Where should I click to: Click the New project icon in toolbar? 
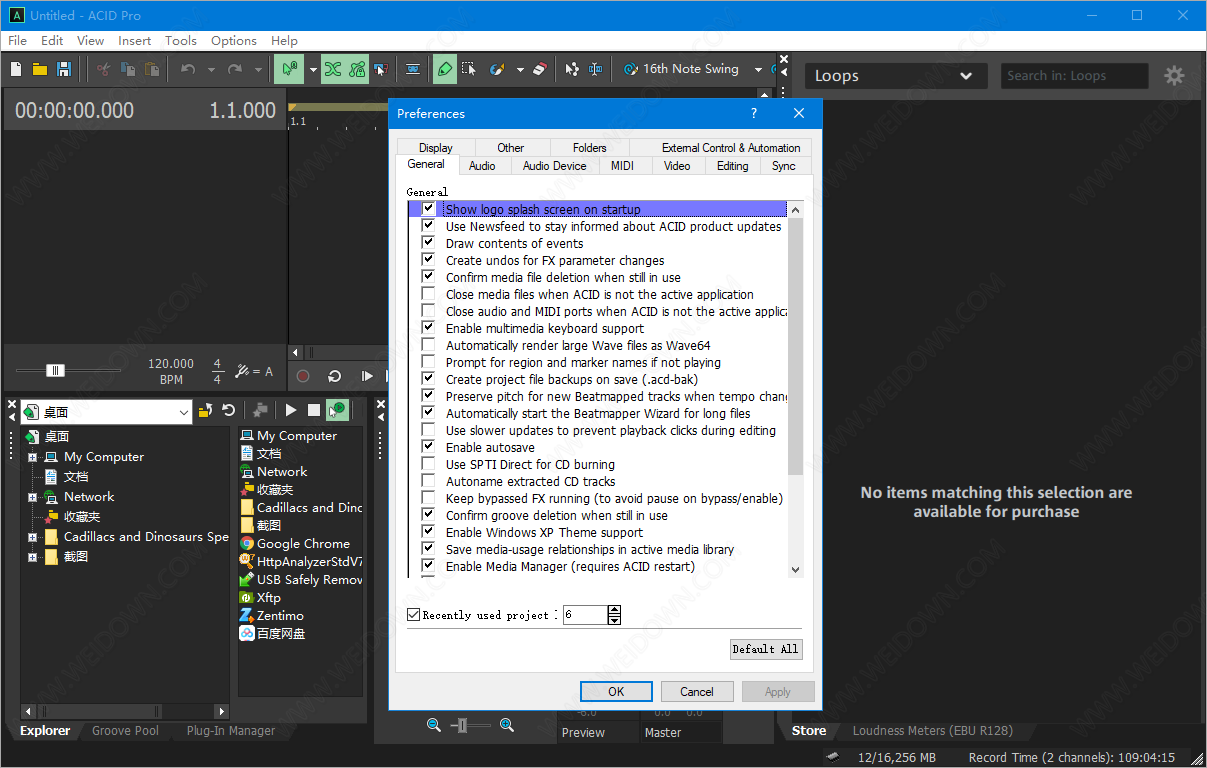pyautogui.click(x=16, y=69)
